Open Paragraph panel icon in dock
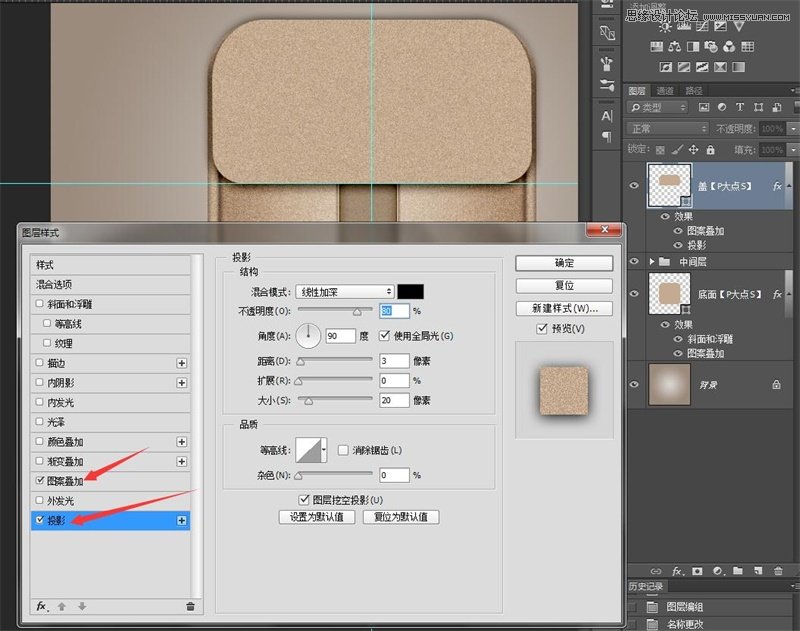 pos(607,137)
